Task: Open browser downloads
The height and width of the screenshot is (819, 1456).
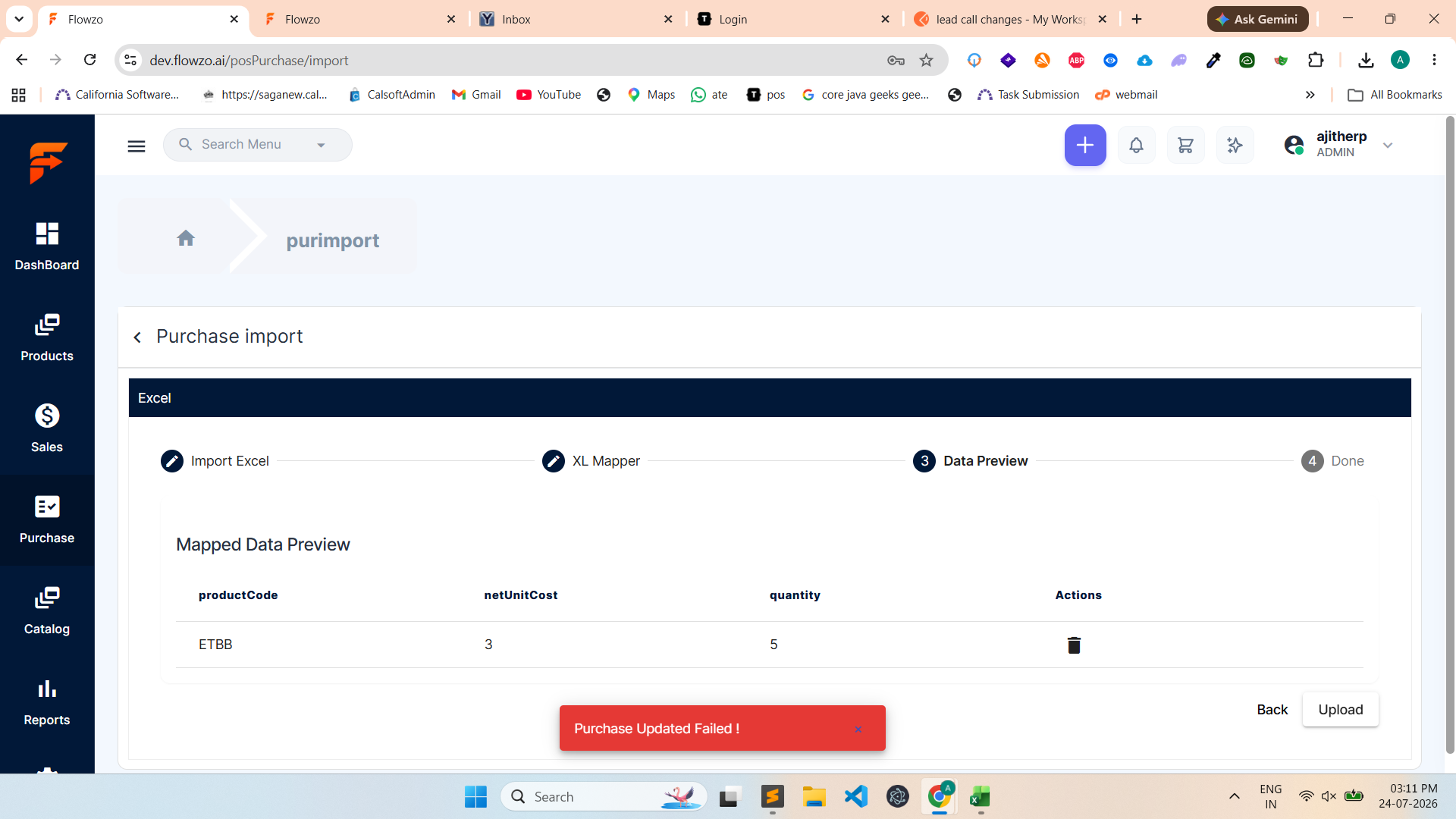Action: (1366, 60)
